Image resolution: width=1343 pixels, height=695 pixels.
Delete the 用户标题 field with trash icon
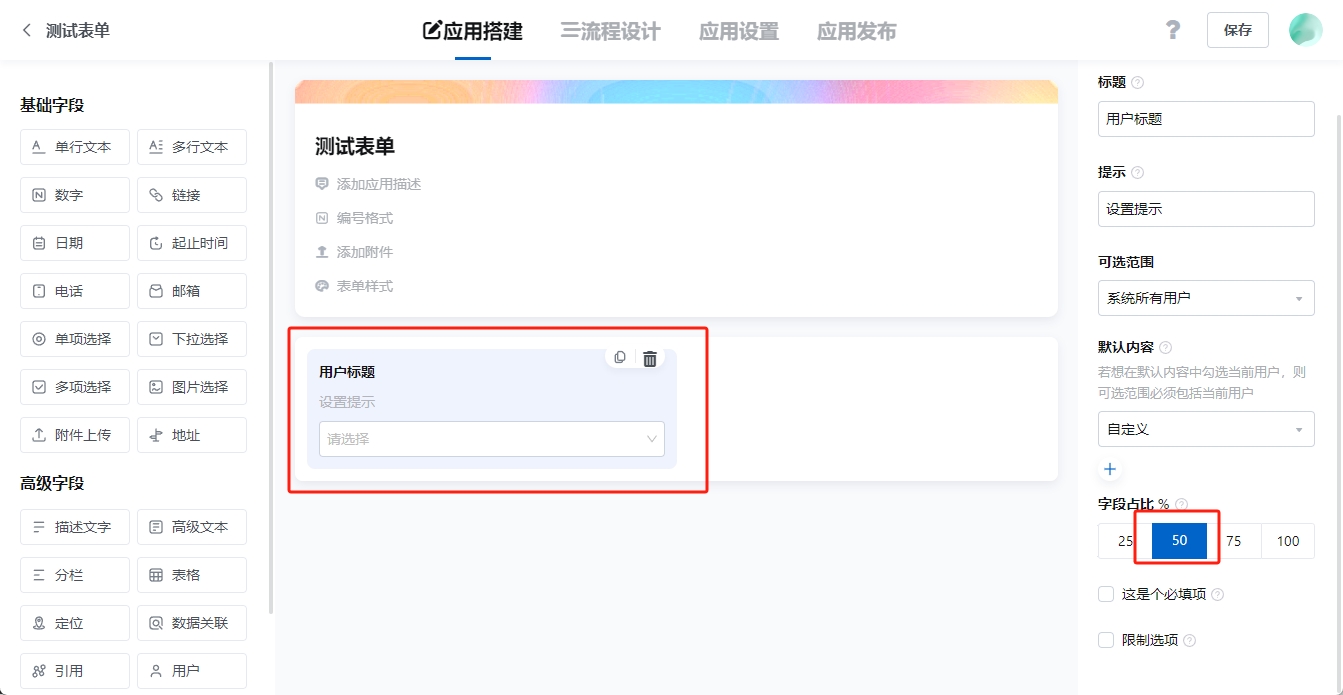coord(650,358)
